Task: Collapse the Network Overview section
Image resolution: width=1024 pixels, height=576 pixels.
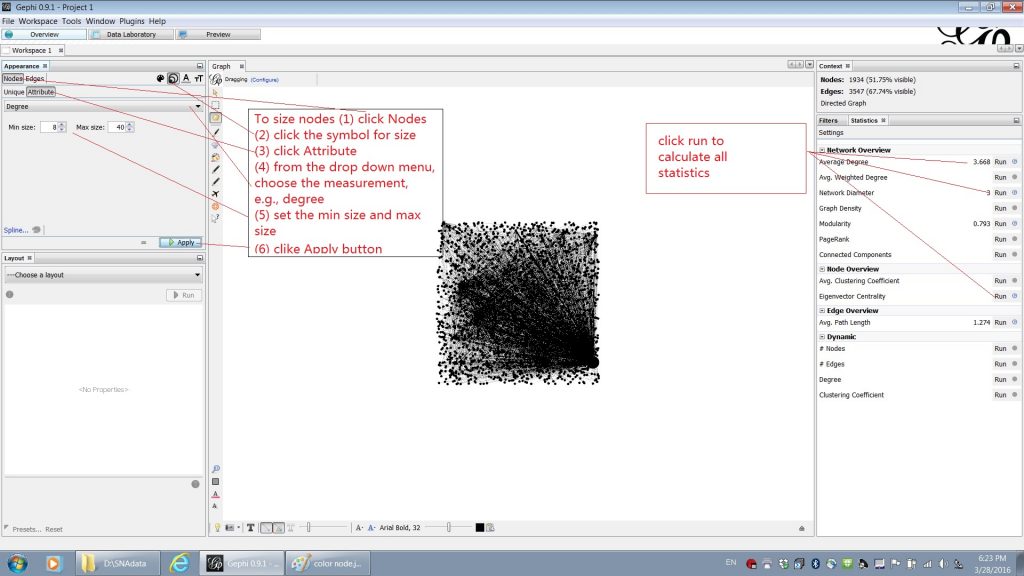Action: tap(822, 150)
